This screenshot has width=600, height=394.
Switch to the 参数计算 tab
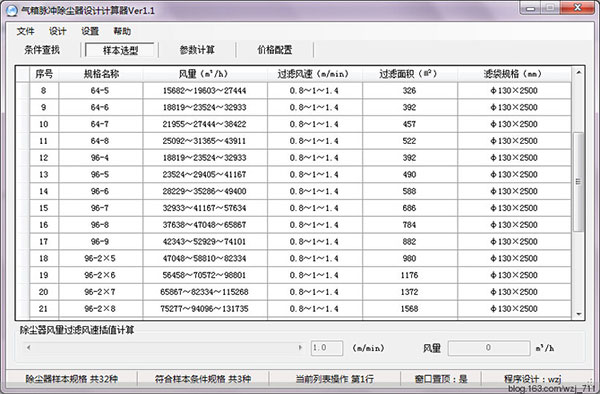tap(197, 50)
